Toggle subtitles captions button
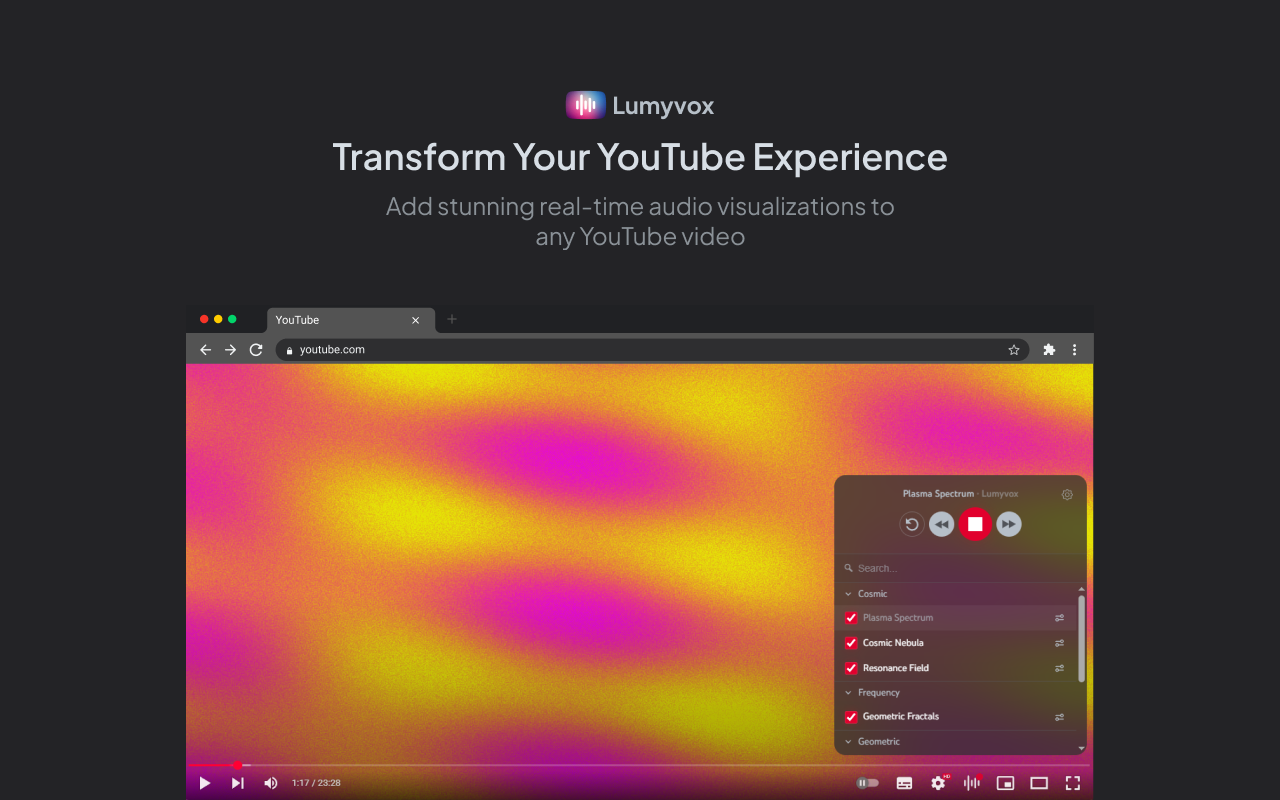Viewport: 1280px width, 800px height. tap(904, 783)
